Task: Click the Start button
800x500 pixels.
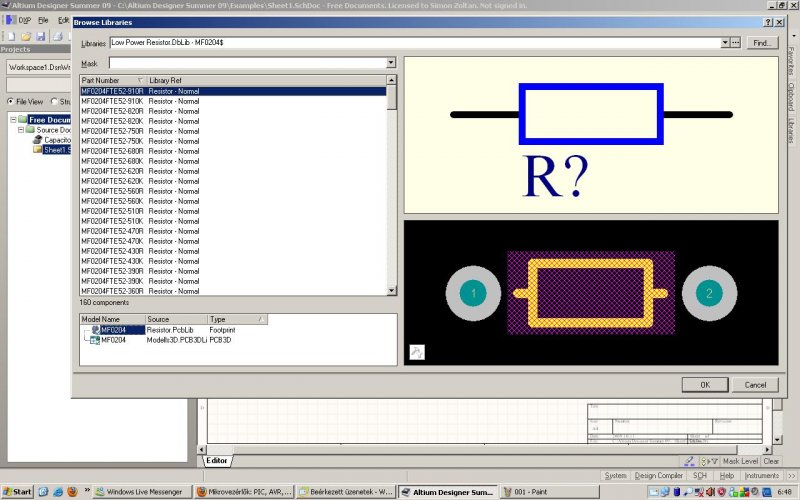Action: pos(17,492)
